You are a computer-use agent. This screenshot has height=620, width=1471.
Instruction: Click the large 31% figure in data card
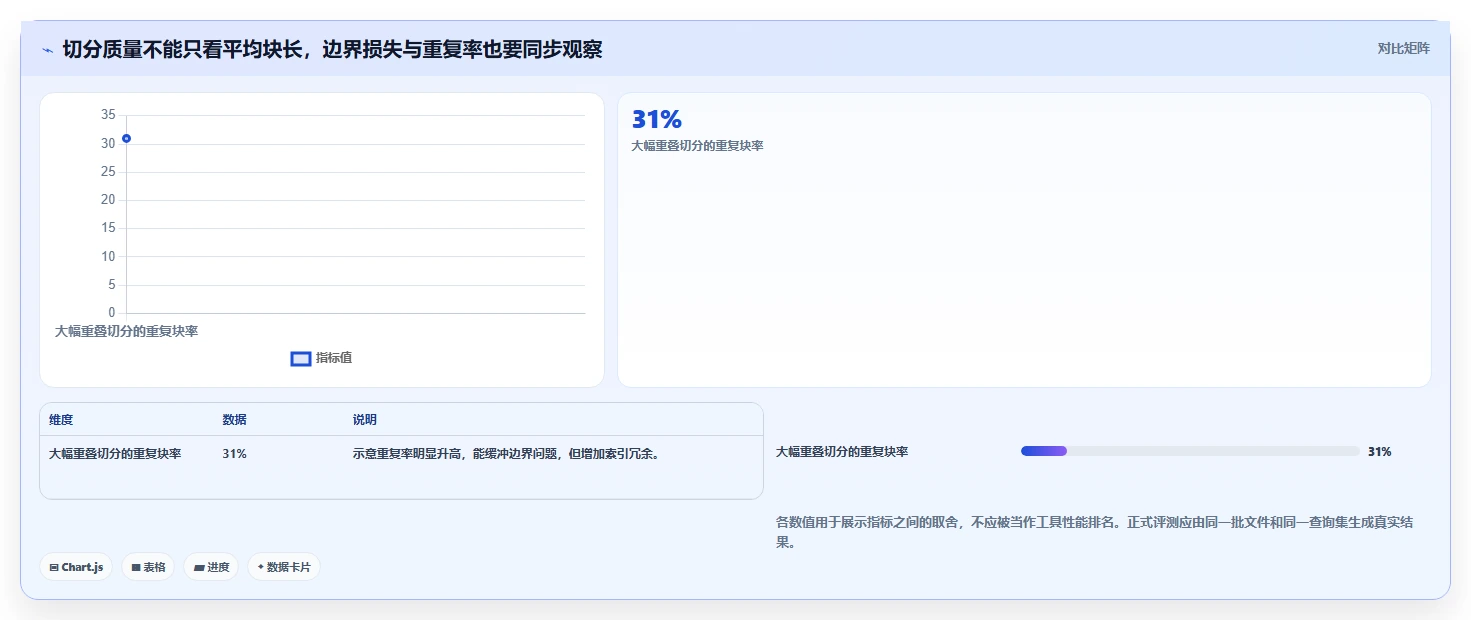tap(657, 119)
